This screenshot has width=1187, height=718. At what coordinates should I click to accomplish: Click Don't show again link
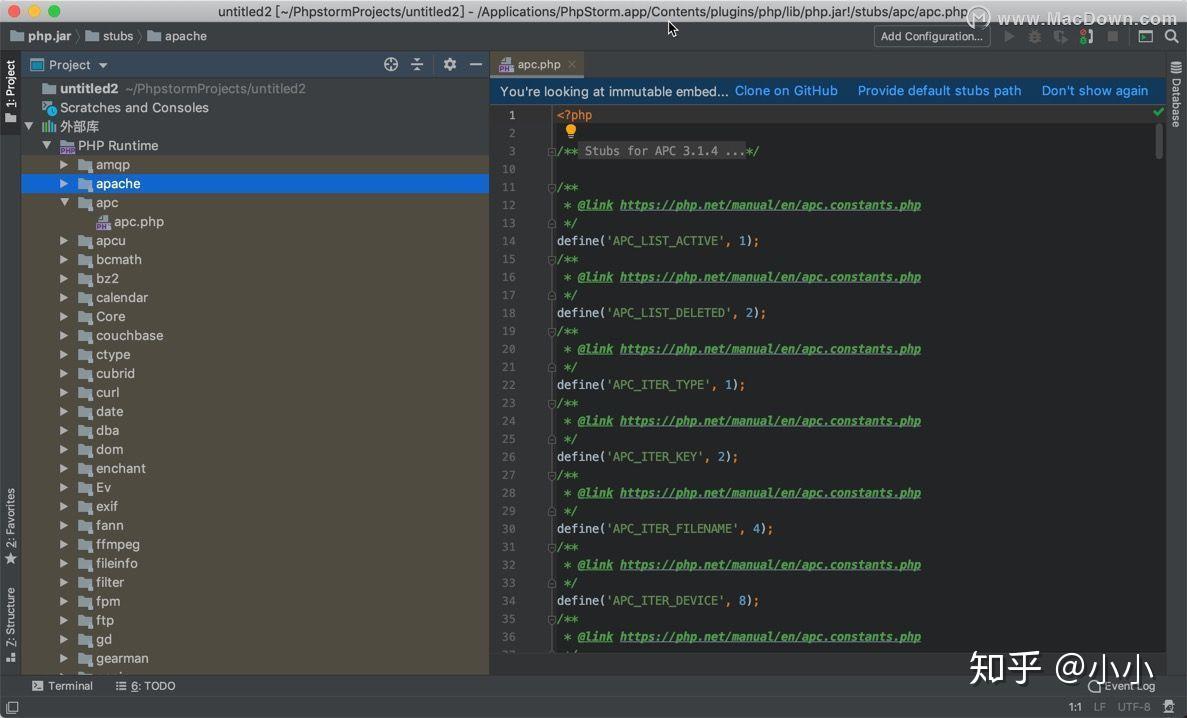tap(1095, 91)
